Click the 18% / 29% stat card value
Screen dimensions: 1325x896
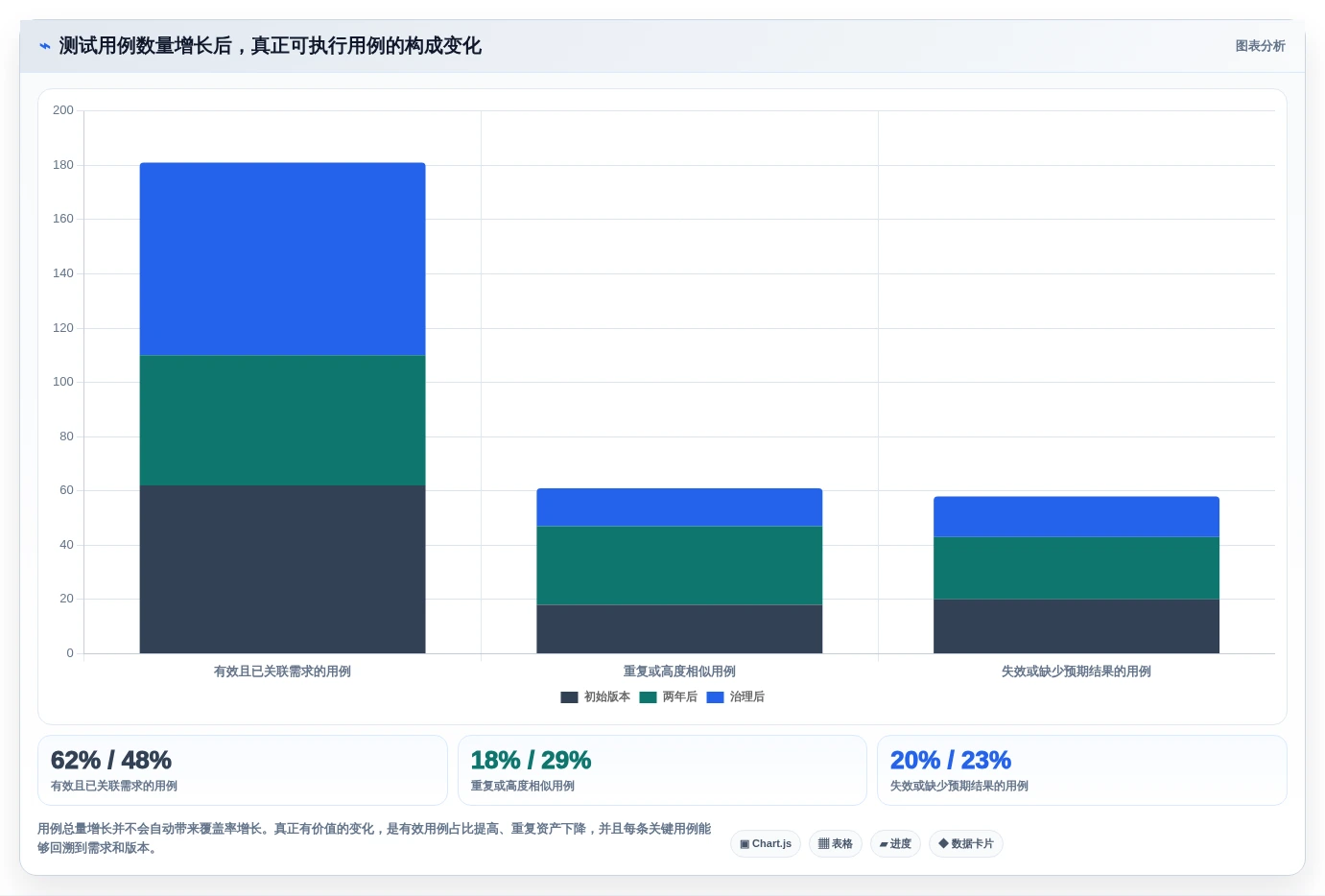click(x=531, y=761)
